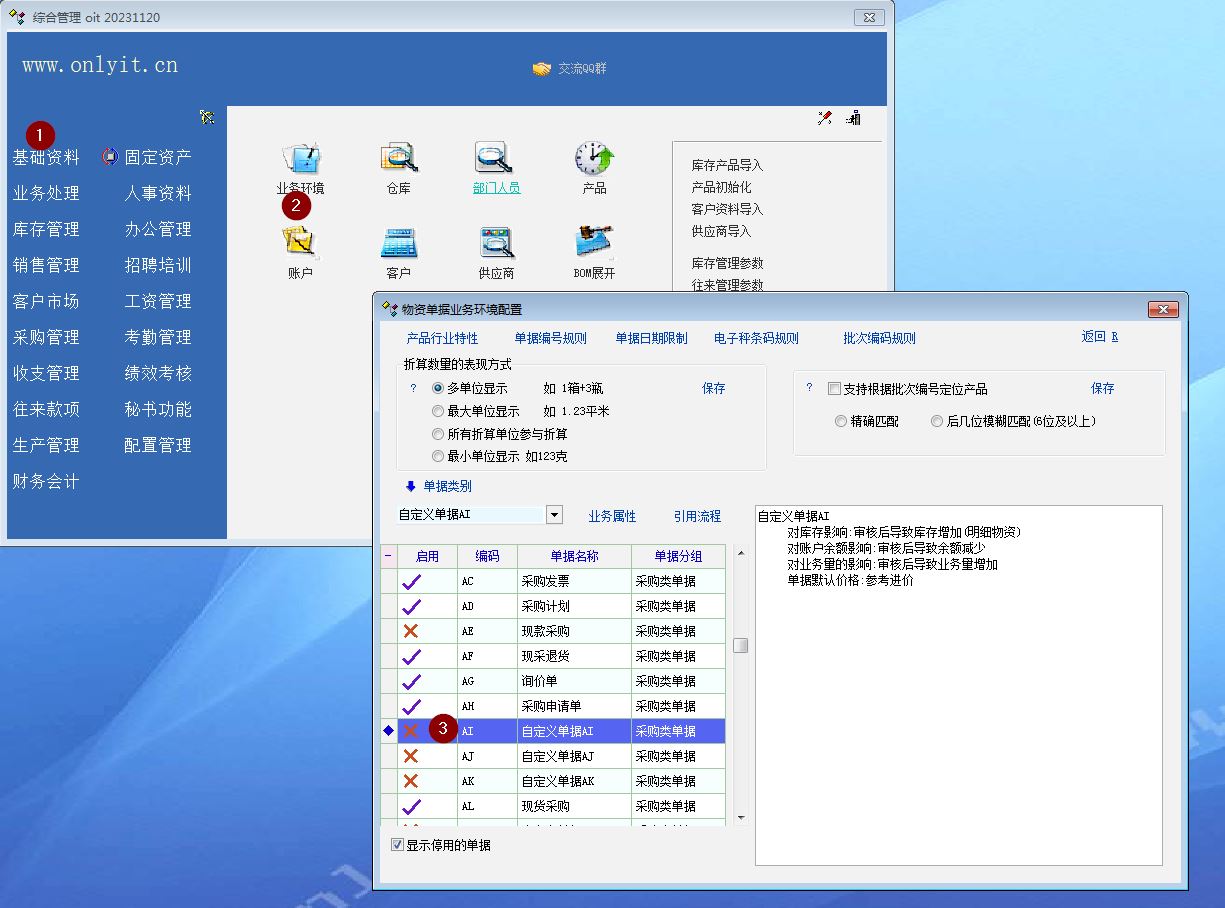Open the 业务环境 icon
This screenshot has width=1225, height=908.
tap(300, 160)
